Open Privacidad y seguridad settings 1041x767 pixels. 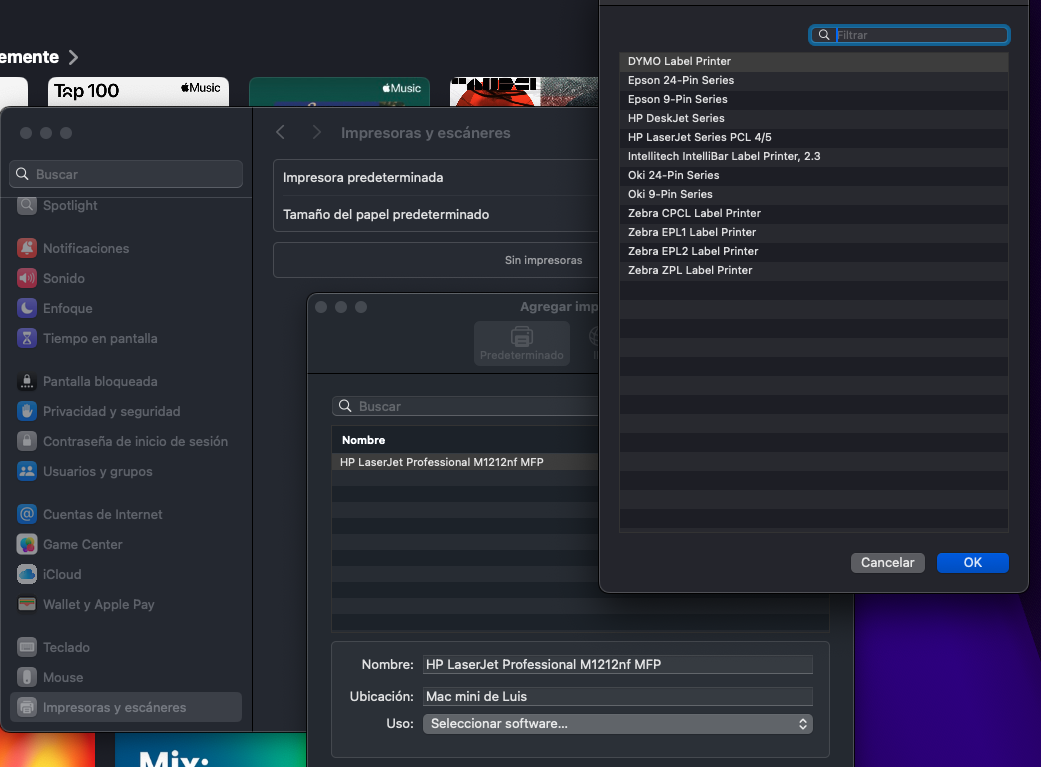(126, 411)
